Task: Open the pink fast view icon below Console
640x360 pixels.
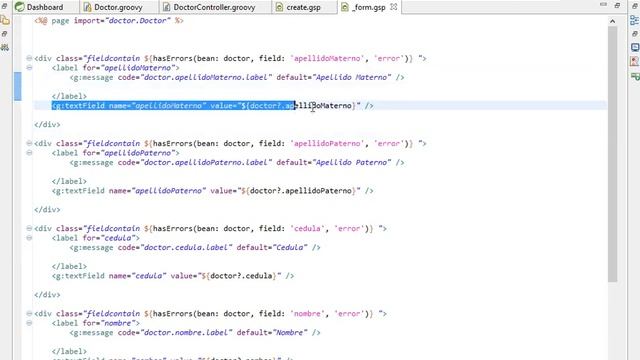Action: point(635,61)
